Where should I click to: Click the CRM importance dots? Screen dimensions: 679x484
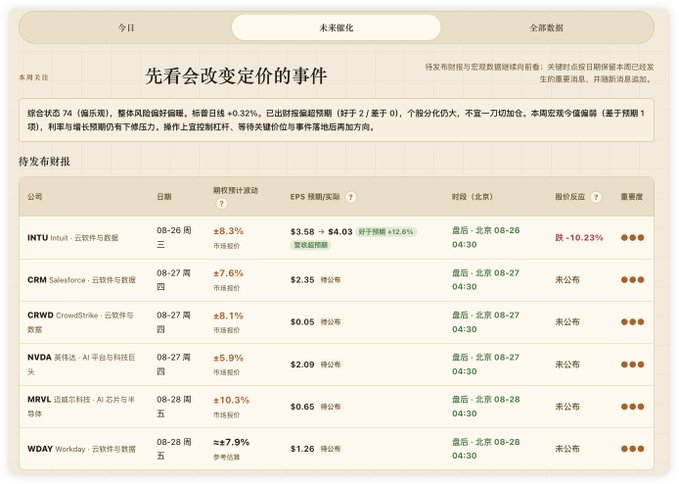pyautogui.click(x=632, y=280)
